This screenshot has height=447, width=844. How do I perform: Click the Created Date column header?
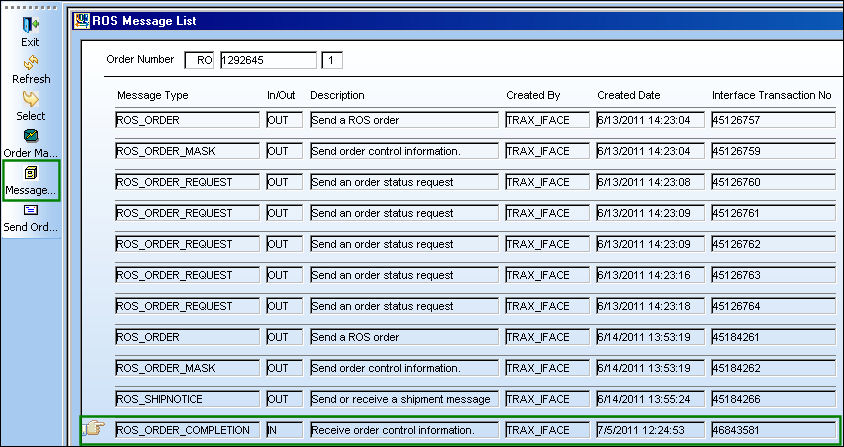pyautogui.click(x=629, y=95)
